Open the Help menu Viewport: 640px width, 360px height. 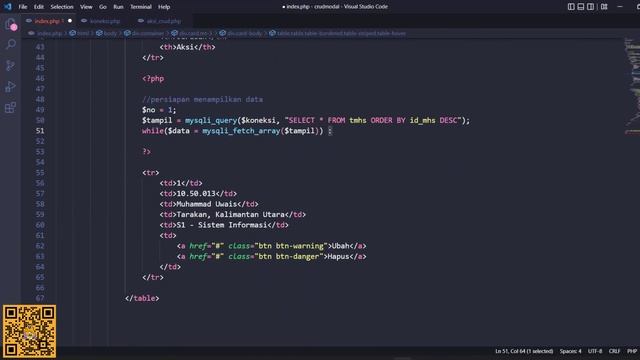[164, 7]
